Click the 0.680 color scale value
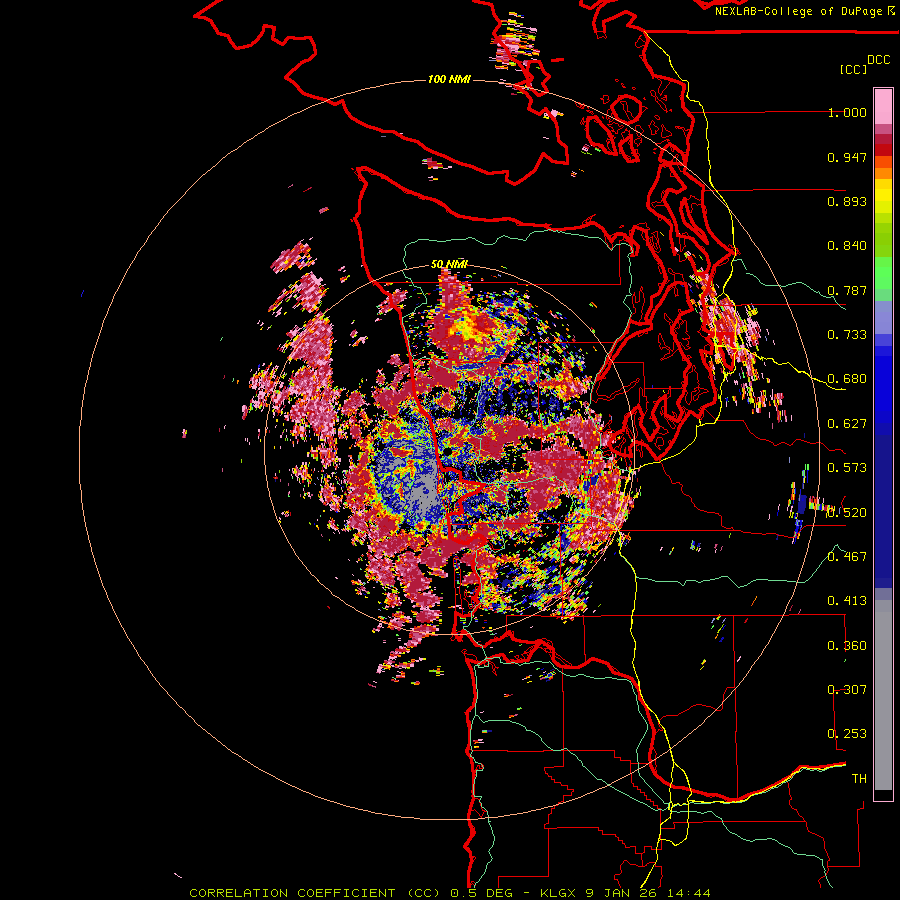Image resolution: width=900 pixels, height=900 pixels. point(847,379)
